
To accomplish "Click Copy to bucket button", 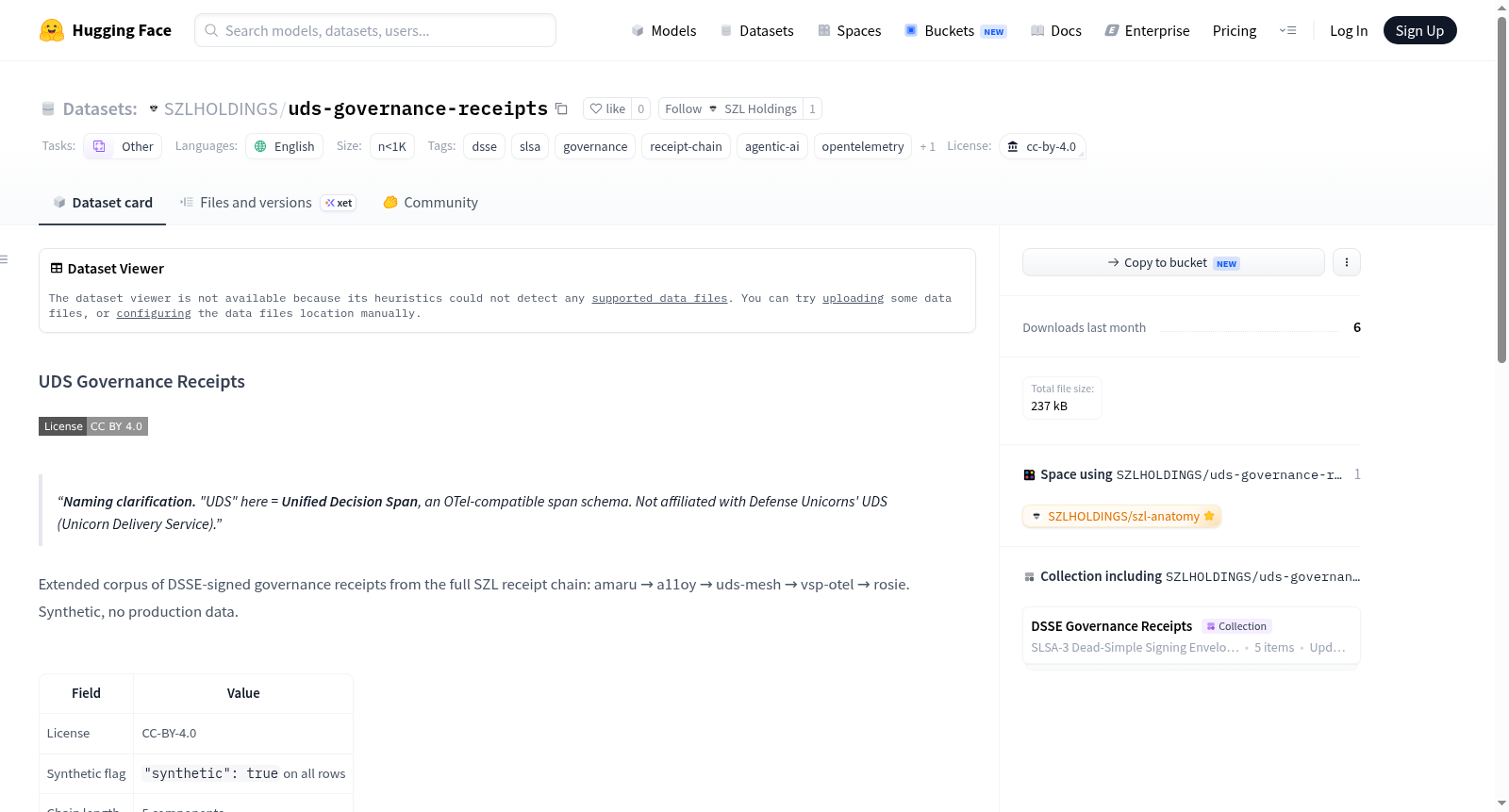I will click(1173, 262).
